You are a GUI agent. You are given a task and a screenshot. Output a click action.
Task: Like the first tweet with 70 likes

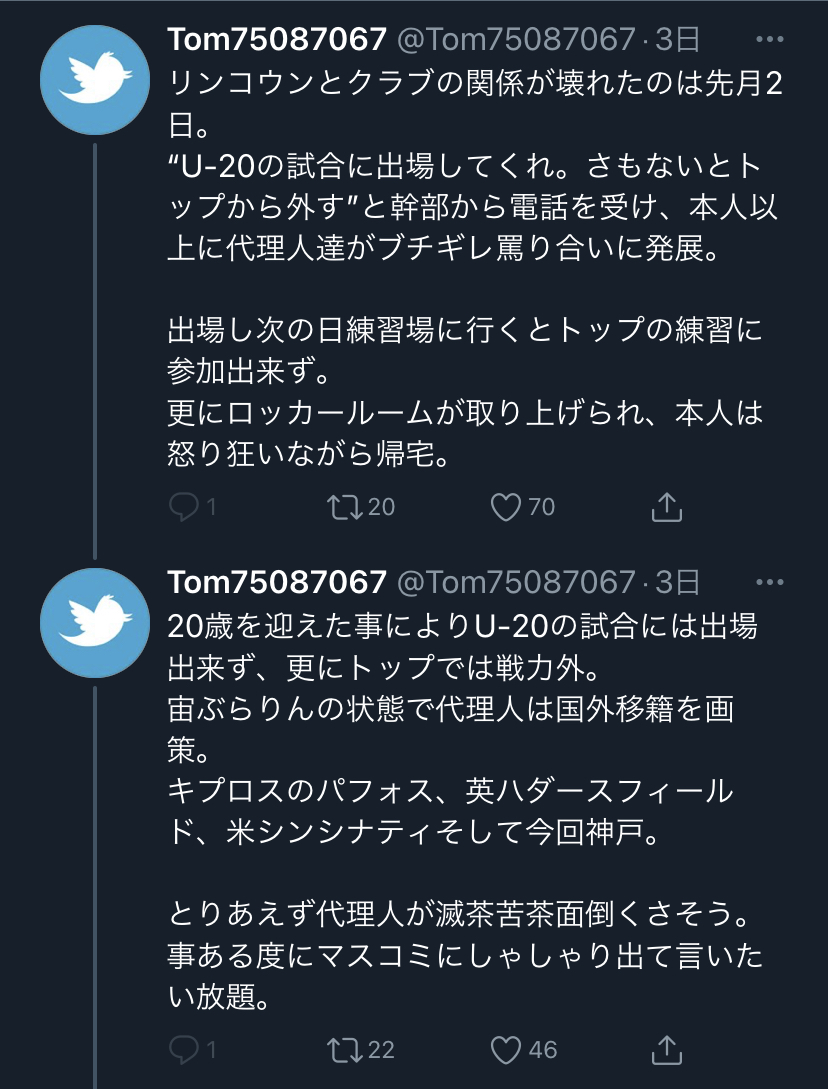click(507, 508)
